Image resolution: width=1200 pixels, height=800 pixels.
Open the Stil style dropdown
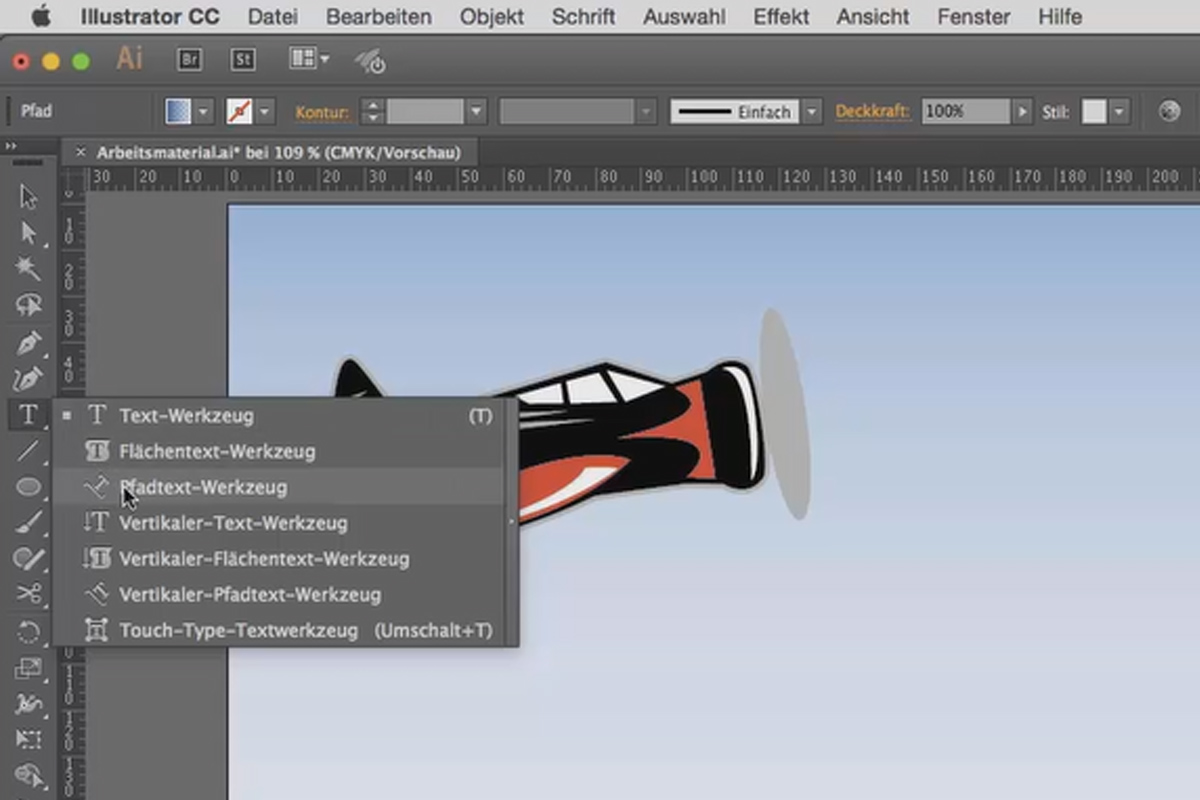point(1119,112)
